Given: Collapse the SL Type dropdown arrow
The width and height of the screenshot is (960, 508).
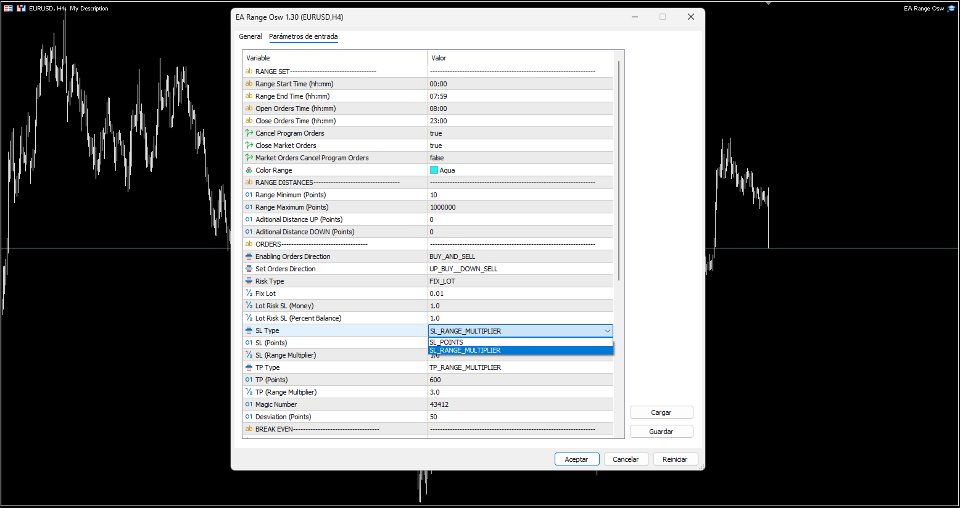Looking at the screenshot, I should pos(607,331).
